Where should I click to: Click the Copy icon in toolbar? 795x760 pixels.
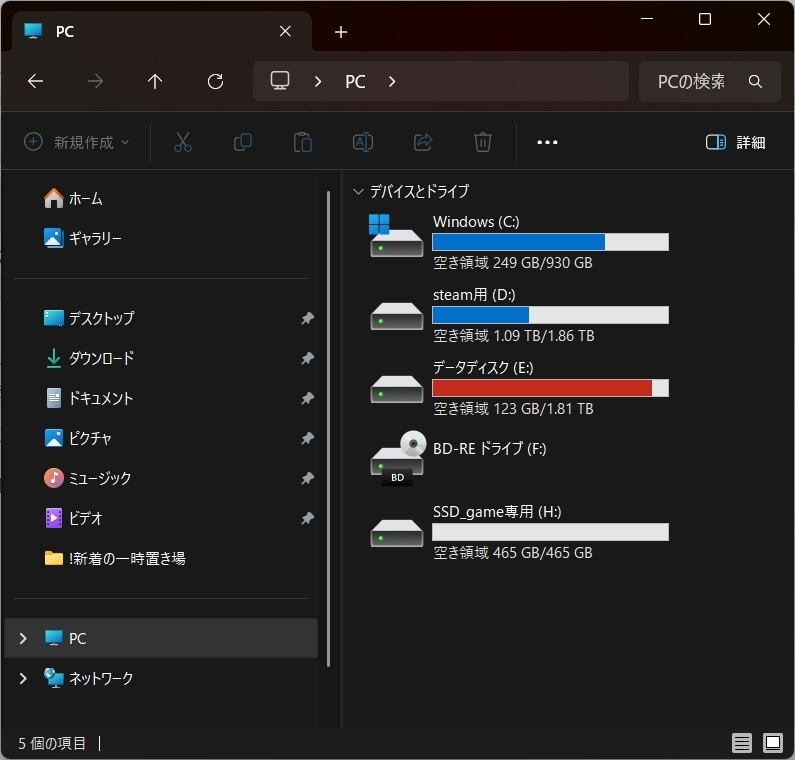[242, 142]
